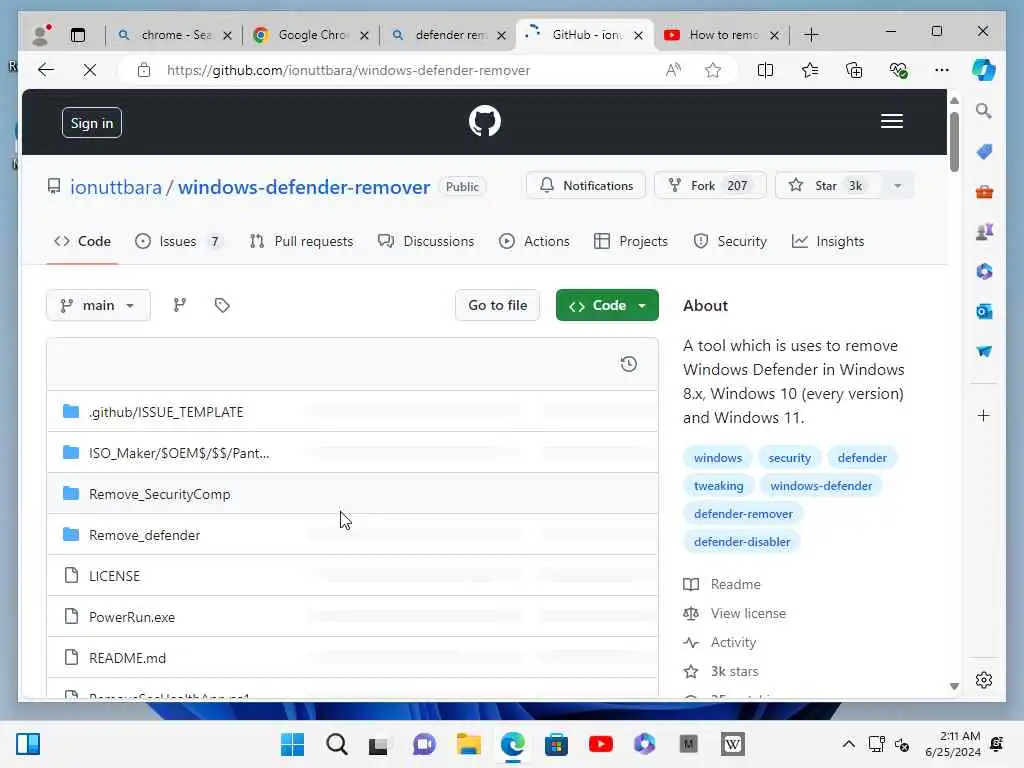Open Collections in Edge toolbar
This screenshot has width=1024, height=768.
pyautogui.click(x=854, y=70)
